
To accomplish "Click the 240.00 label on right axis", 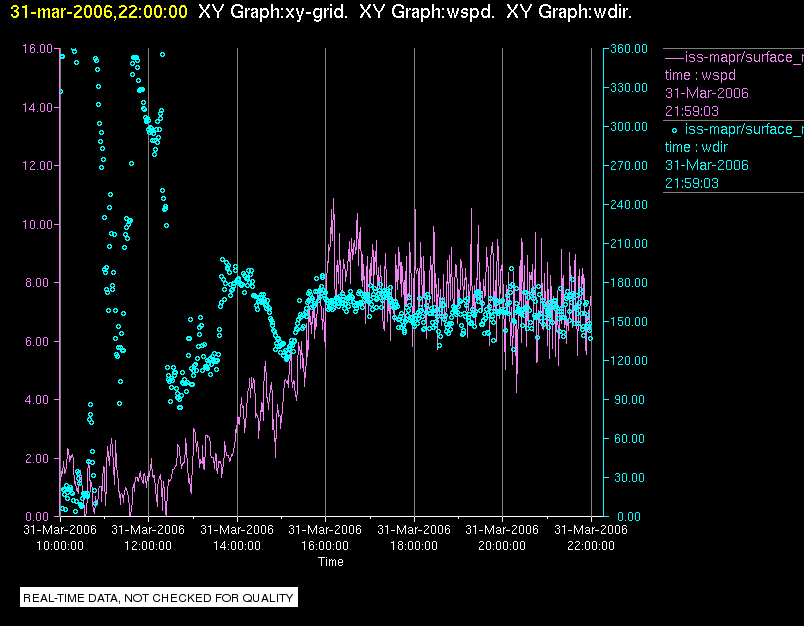I will (629, 205).
